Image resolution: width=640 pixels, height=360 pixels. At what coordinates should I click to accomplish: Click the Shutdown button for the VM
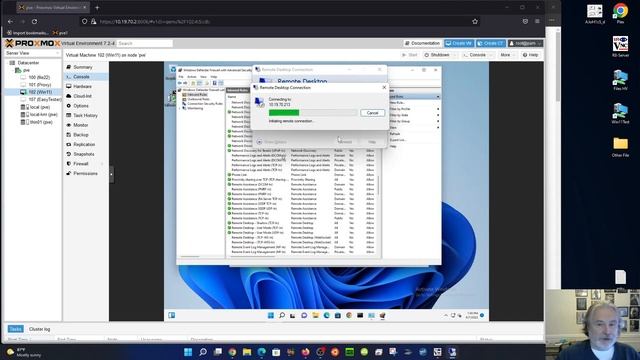coord(437,55)
